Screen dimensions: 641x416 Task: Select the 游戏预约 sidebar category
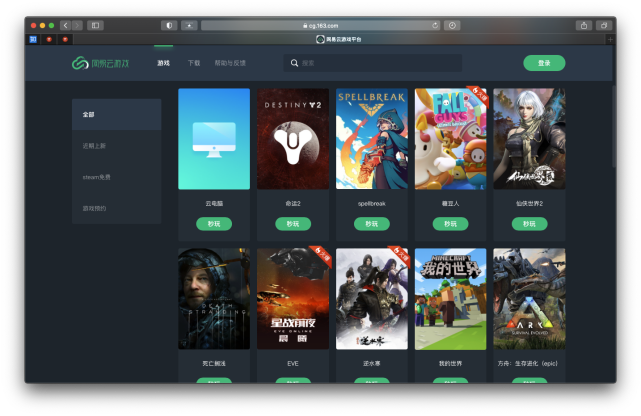pyautogui.click(x=117, y=208)
